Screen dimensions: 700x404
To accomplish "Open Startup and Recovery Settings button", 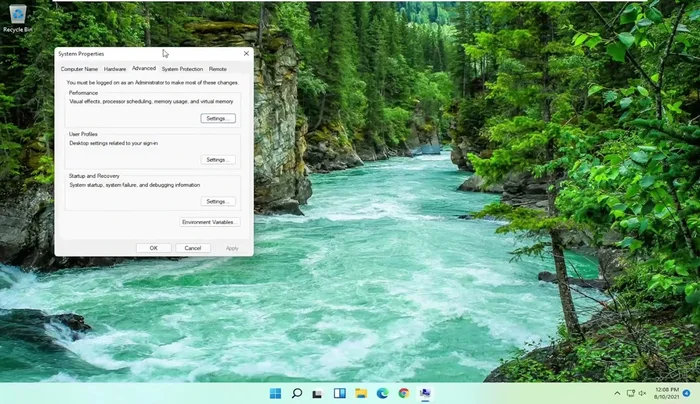I will pyautogui.click(x=217, y=201).
